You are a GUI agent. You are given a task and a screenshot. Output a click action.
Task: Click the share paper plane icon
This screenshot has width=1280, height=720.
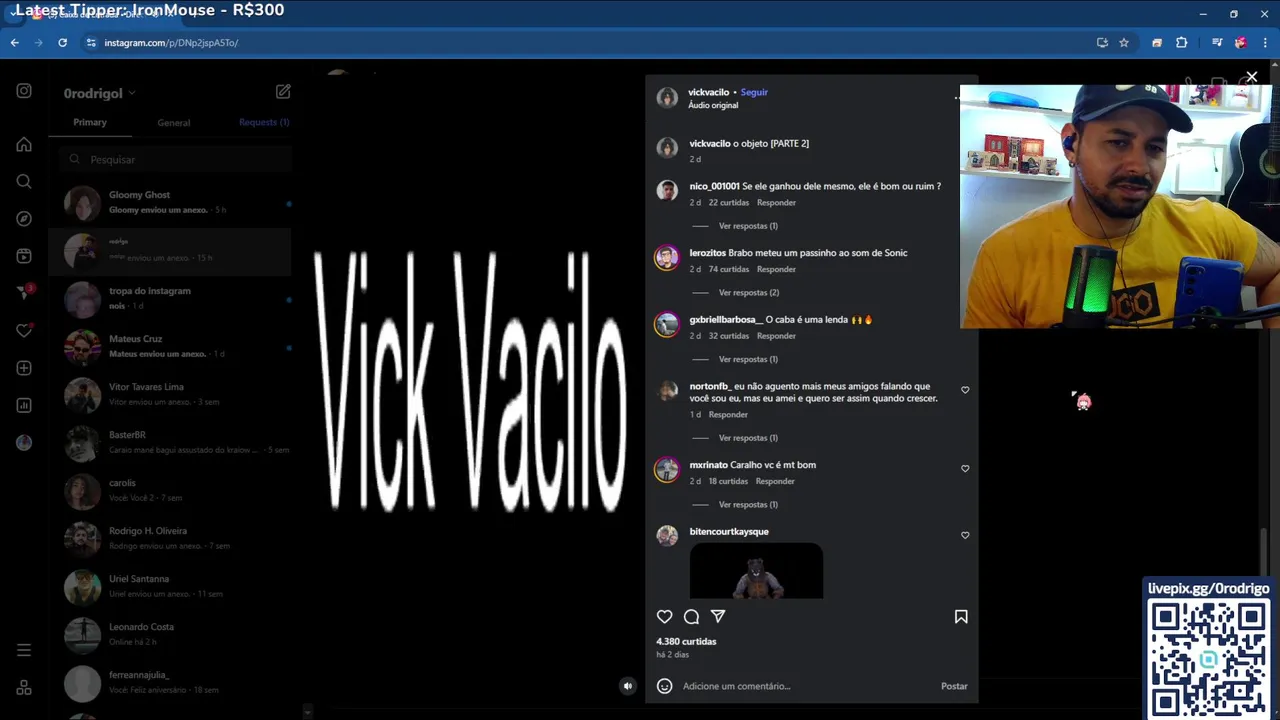[718, 617]
